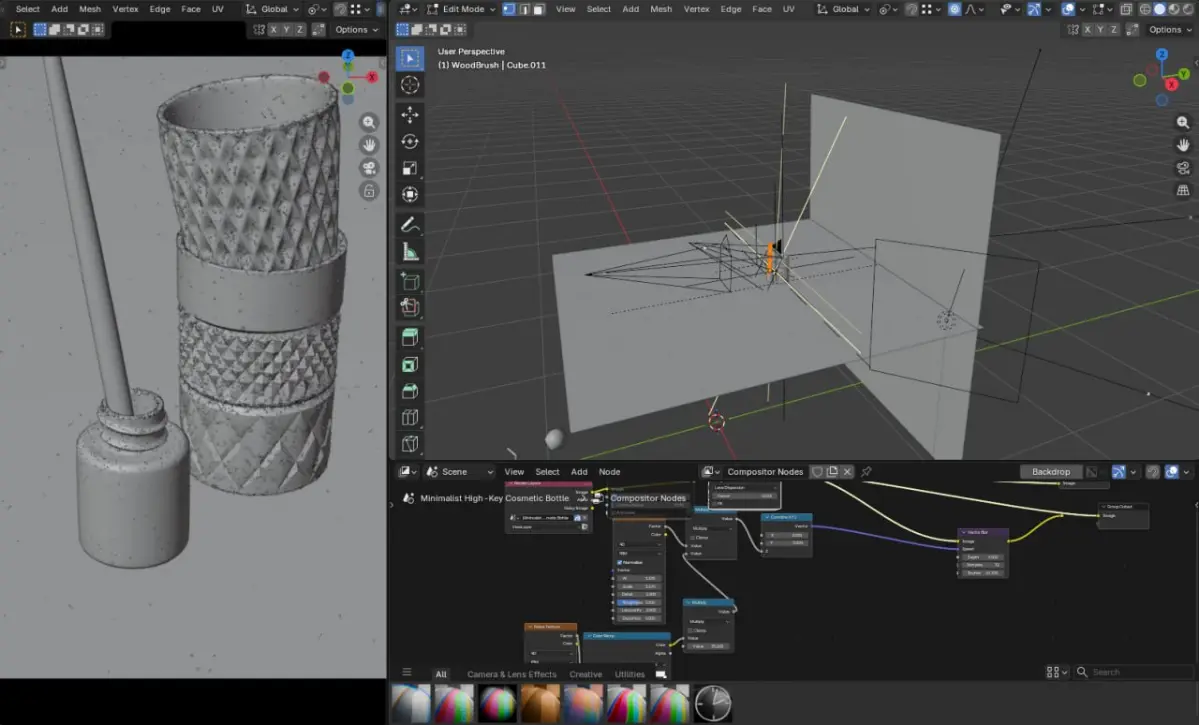
Task: Switch to Creative asset tab
Action: coord(586,675)
